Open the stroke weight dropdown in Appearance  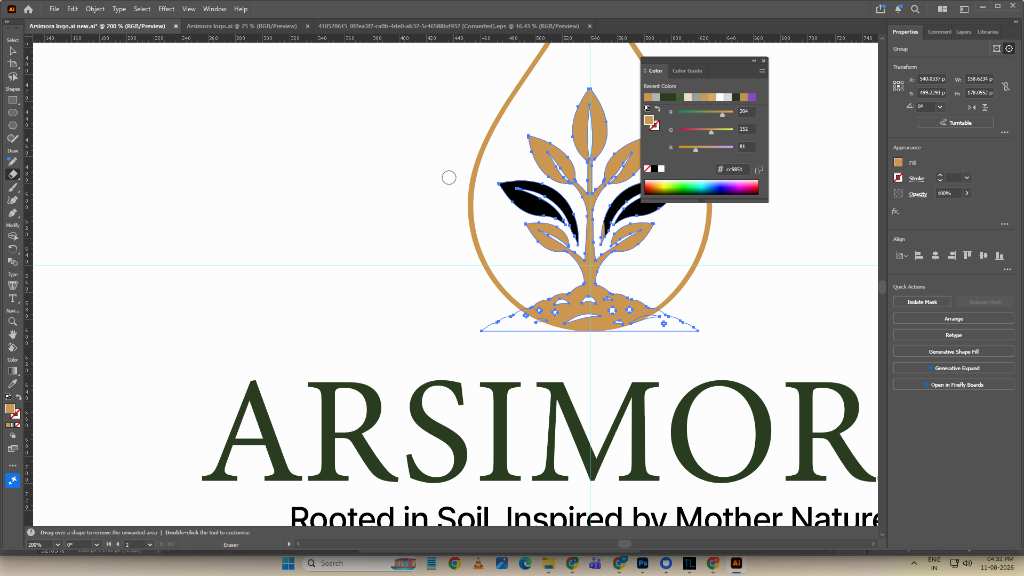pos(967,178)
